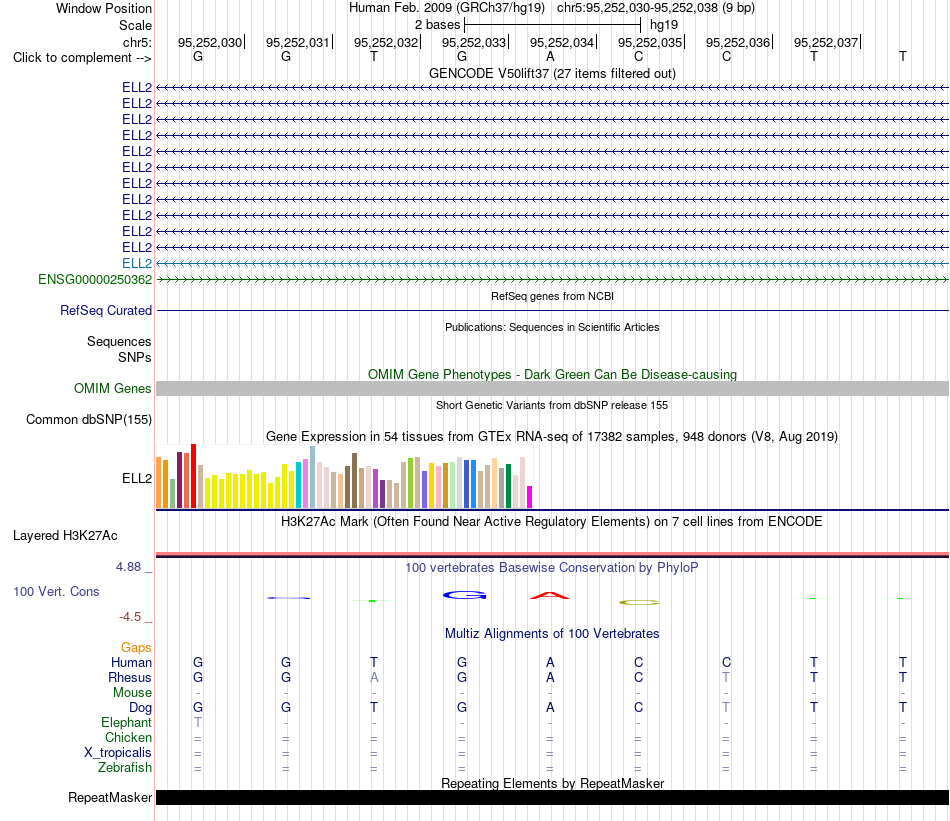Click the orange Gaps label
Image resolution: width=950 pixels, height=821 pixels.
[136, 648]
